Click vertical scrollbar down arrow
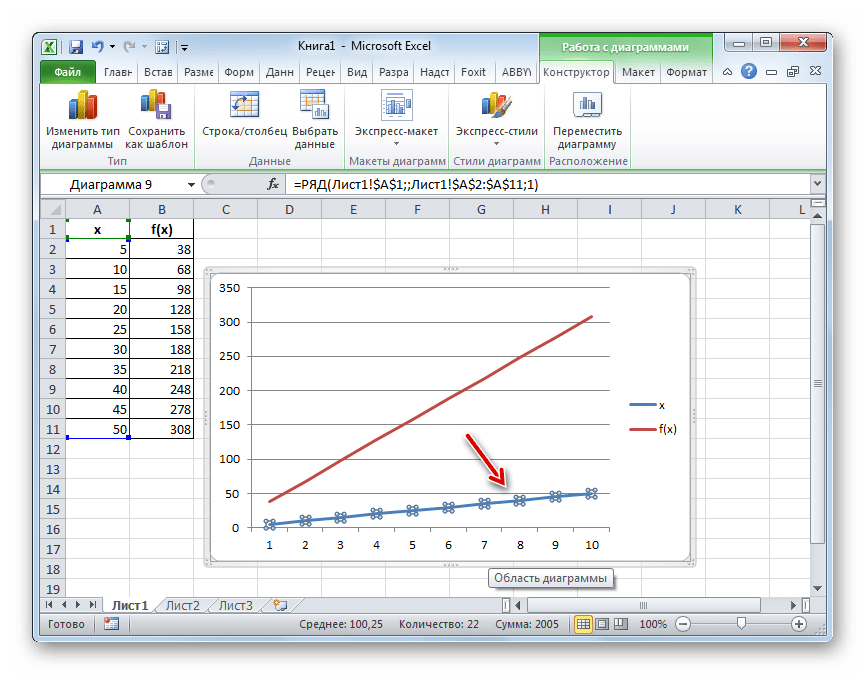866x675 pixels. [x=817, y=588]
